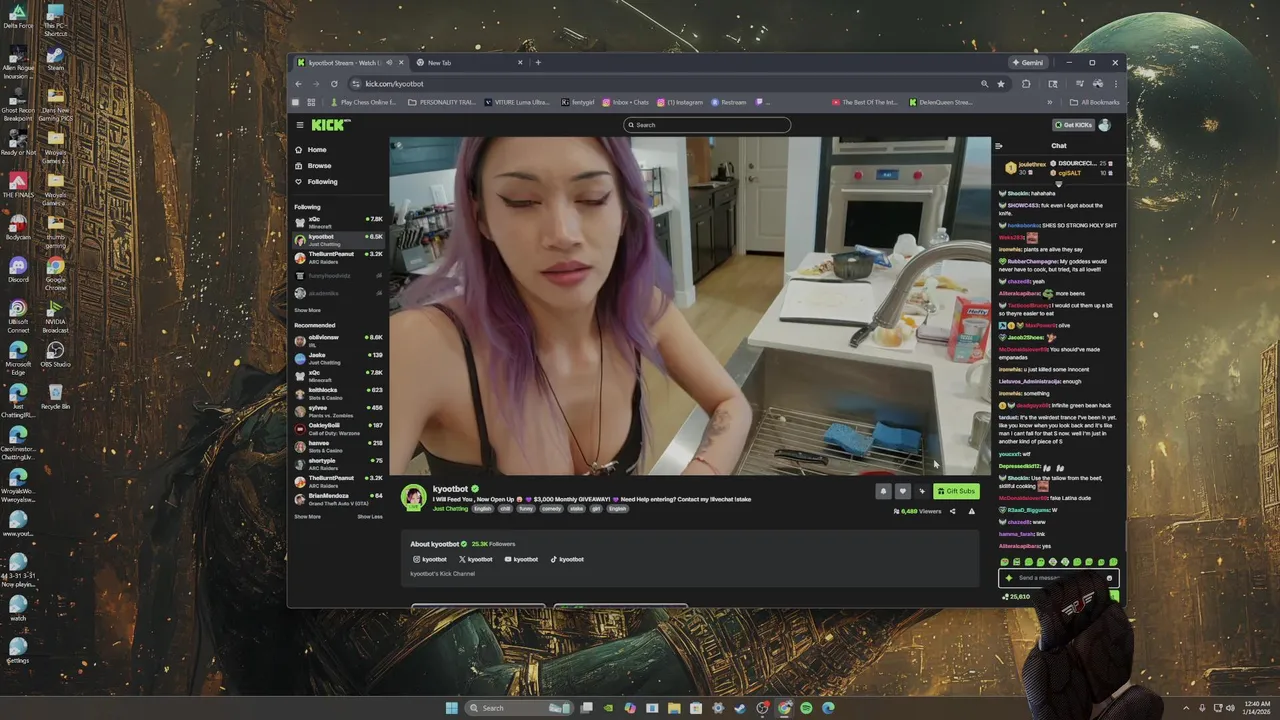Collapse the chat panel icon

[x=998, y=146]
